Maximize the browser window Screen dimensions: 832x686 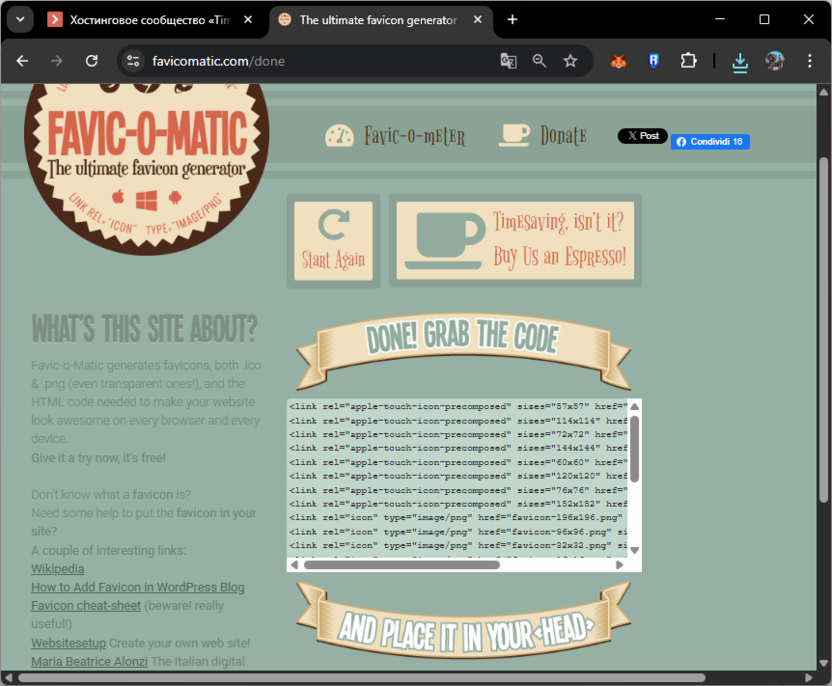pos(764,19)
